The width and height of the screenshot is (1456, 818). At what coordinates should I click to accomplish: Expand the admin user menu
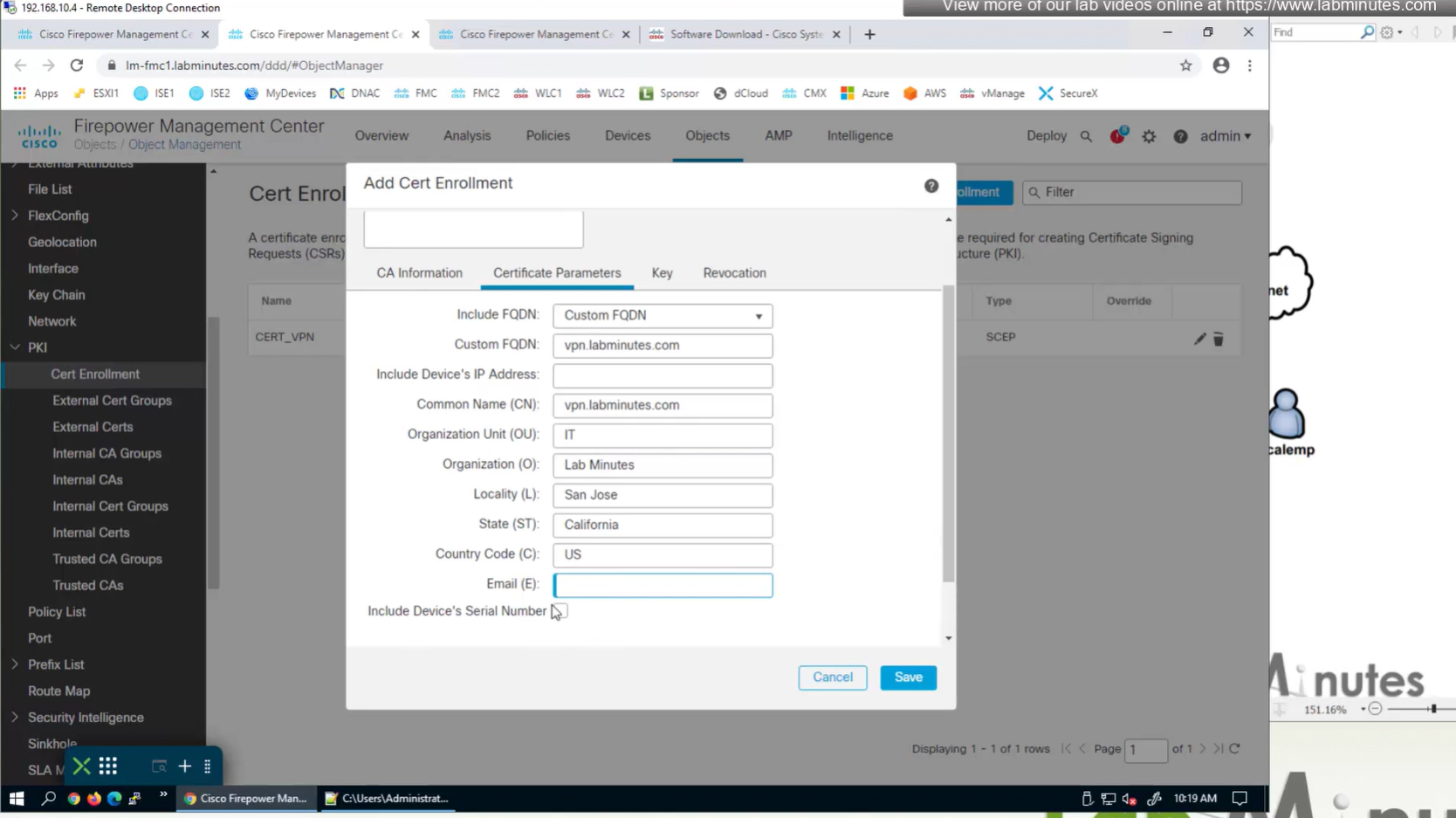1225,136
